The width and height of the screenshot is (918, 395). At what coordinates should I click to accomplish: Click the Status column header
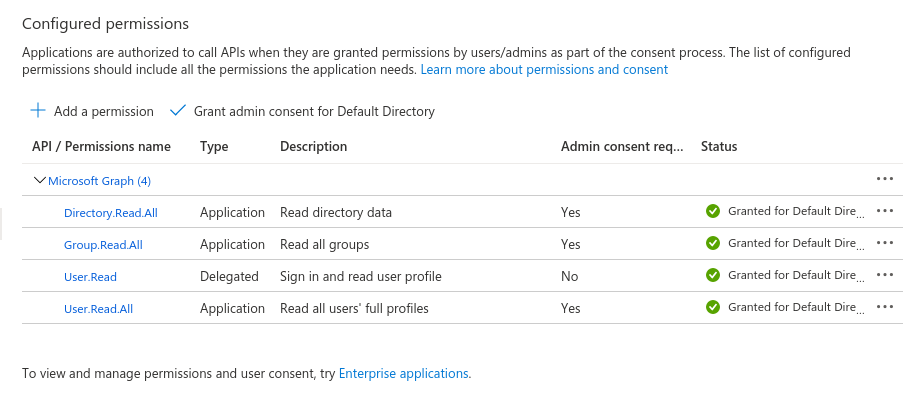tap(719, 146)
